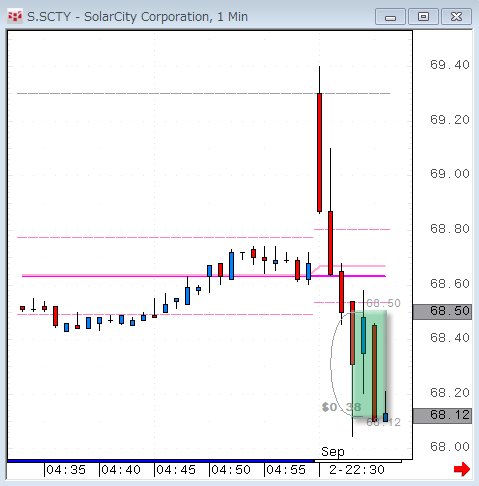Click the Sep month label
Screen dimensions: 479x486
click(333, 452)
